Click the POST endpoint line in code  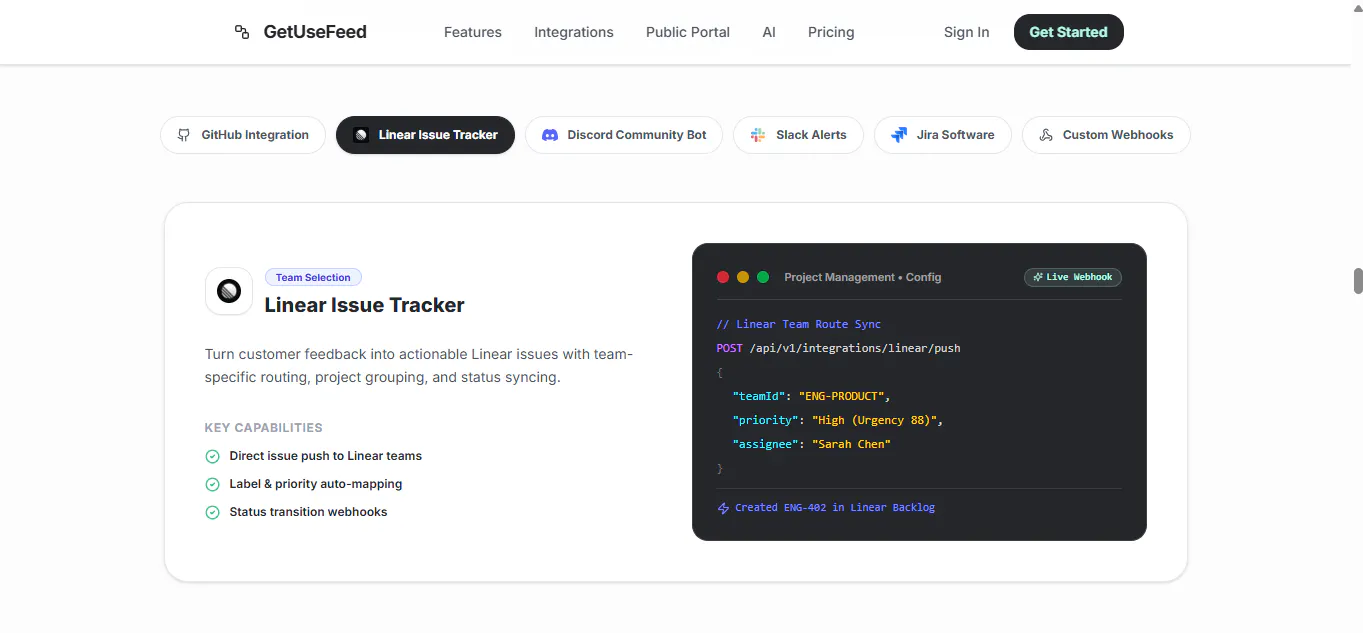point(838,348)
